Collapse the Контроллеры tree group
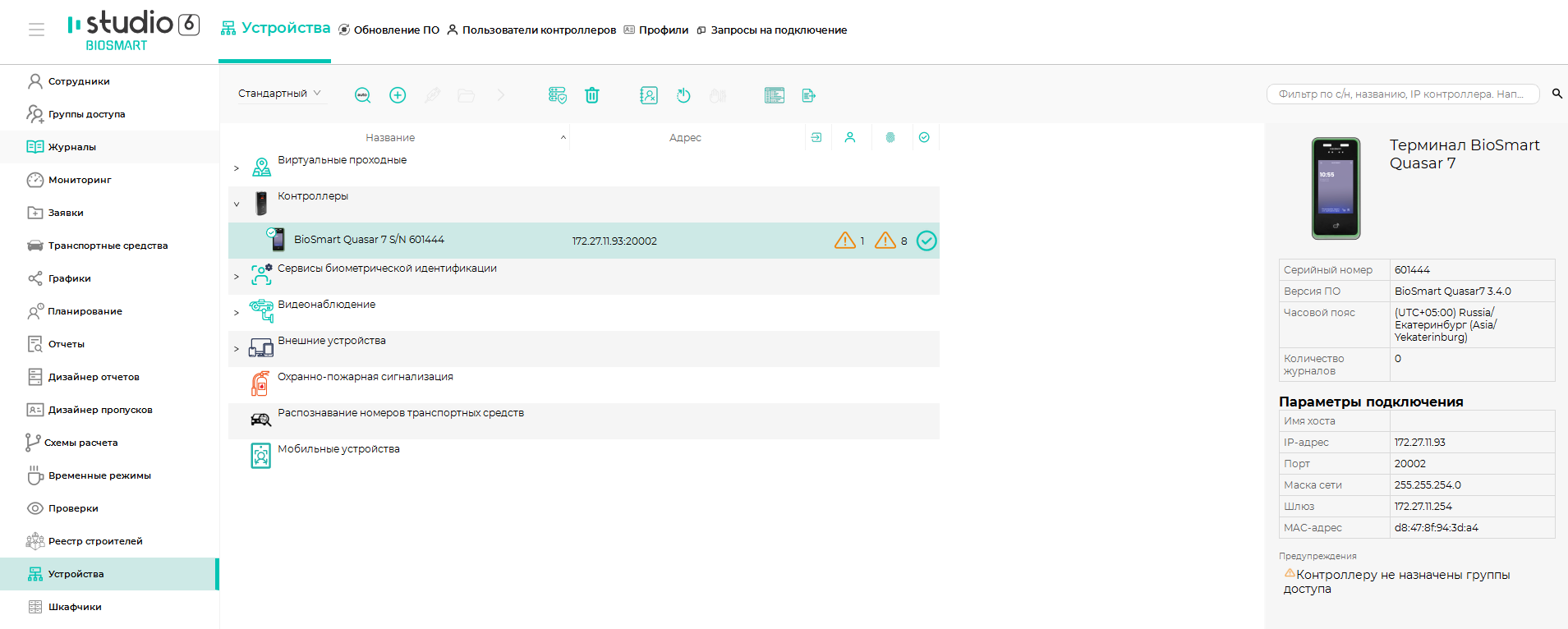This screenshot has height=629, width=1568. [x=237, y=204]
